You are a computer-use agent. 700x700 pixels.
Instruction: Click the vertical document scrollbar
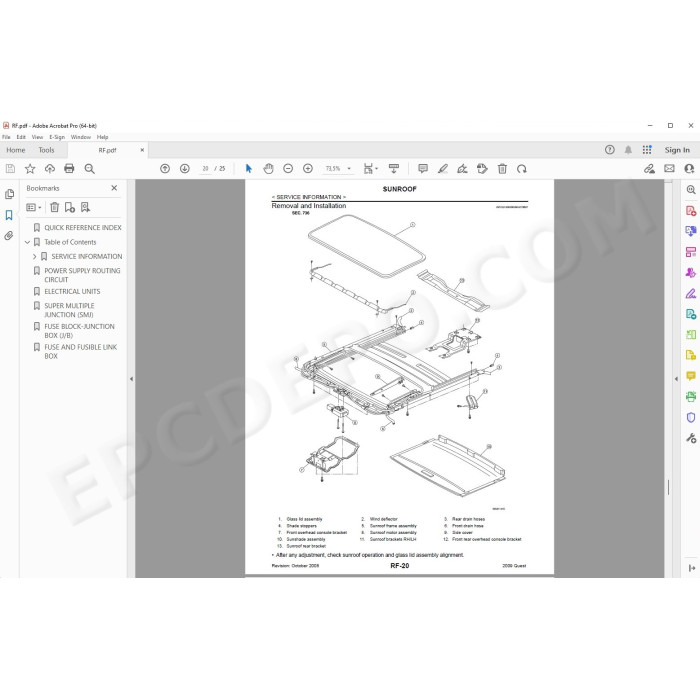(x=668, y=379)
